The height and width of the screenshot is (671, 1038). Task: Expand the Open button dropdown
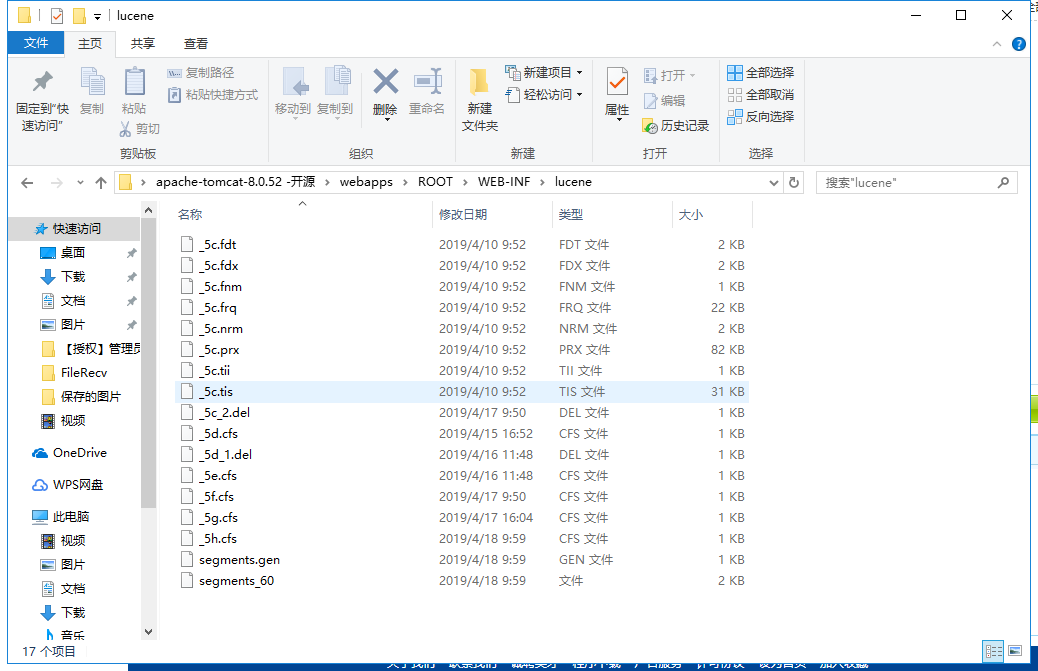692,75
